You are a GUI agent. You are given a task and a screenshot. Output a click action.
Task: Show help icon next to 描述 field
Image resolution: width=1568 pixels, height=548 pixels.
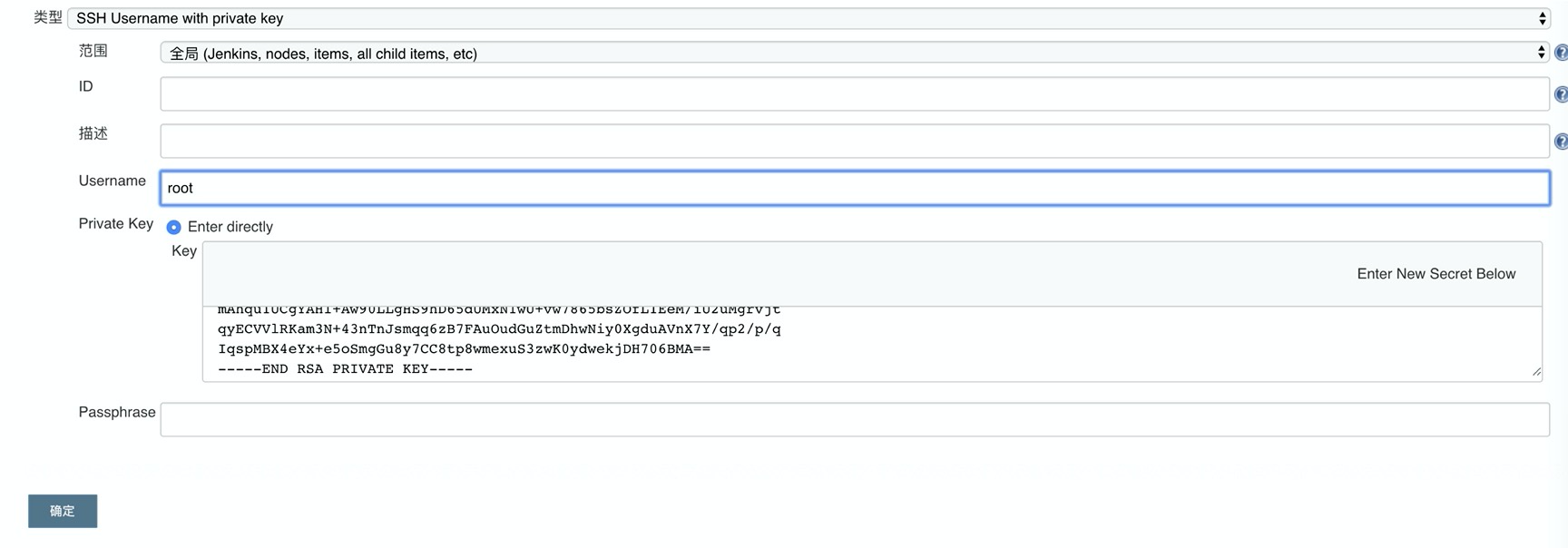1561,142
